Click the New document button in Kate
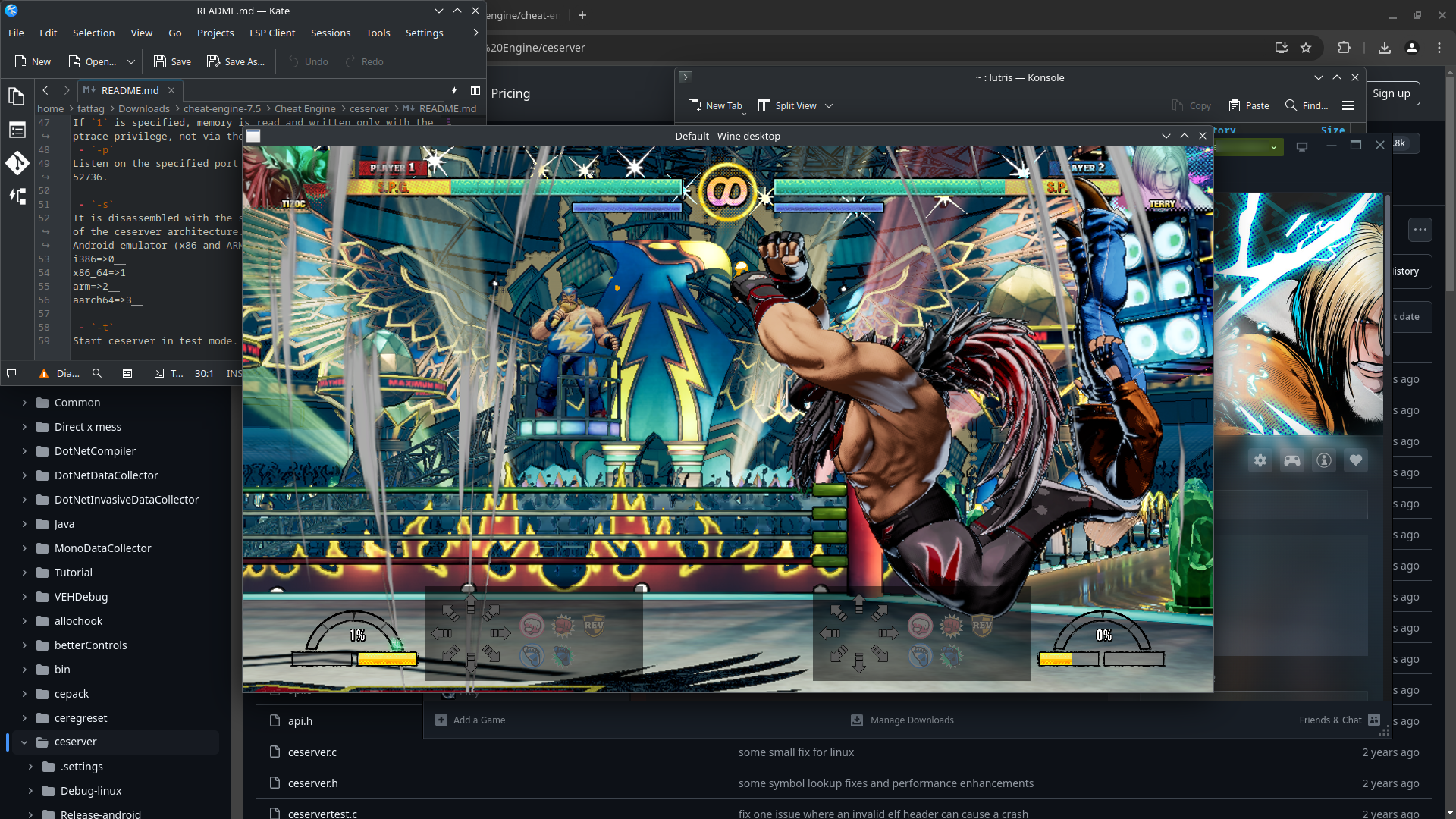The image size is (1456, 819). click(x=33, y=61)
